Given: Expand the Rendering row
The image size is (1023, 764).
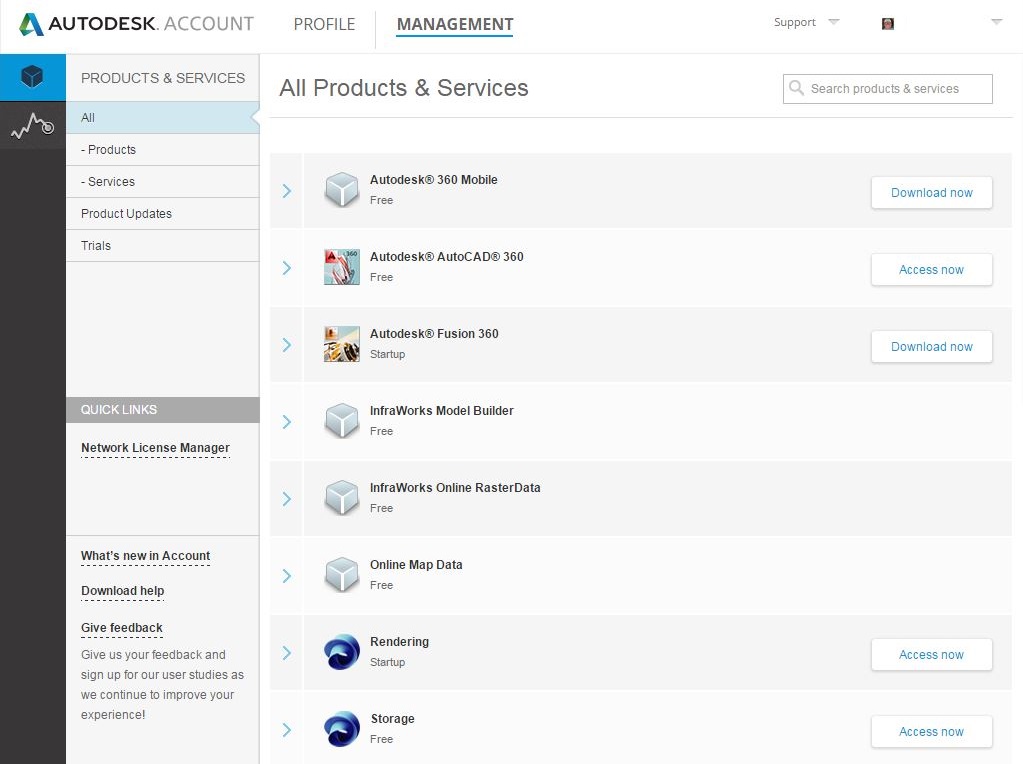Looking at the screenshot, I should click(286, 652).
